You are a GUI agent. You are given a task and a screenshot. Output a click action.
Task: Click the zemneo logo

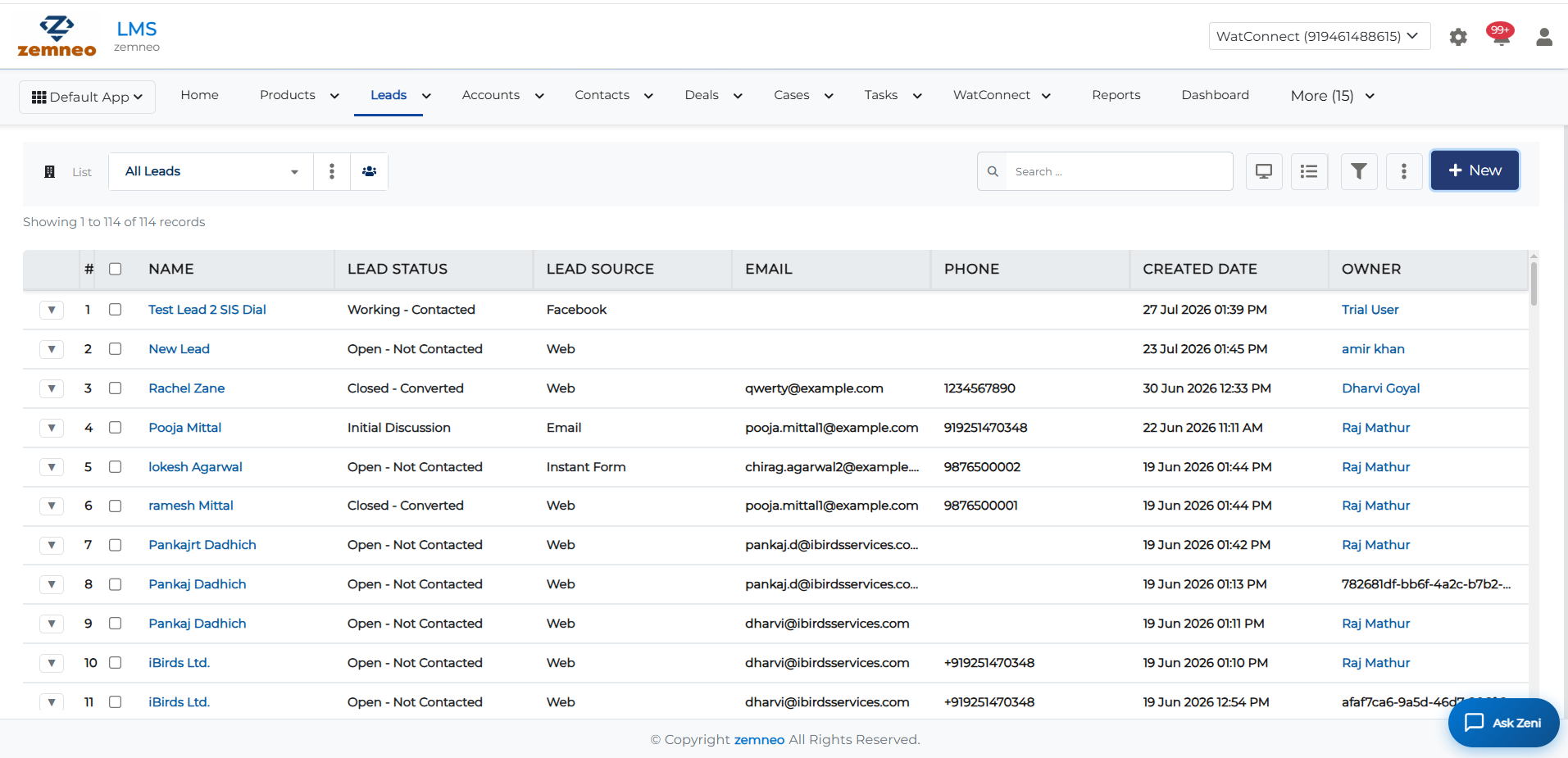57,36
